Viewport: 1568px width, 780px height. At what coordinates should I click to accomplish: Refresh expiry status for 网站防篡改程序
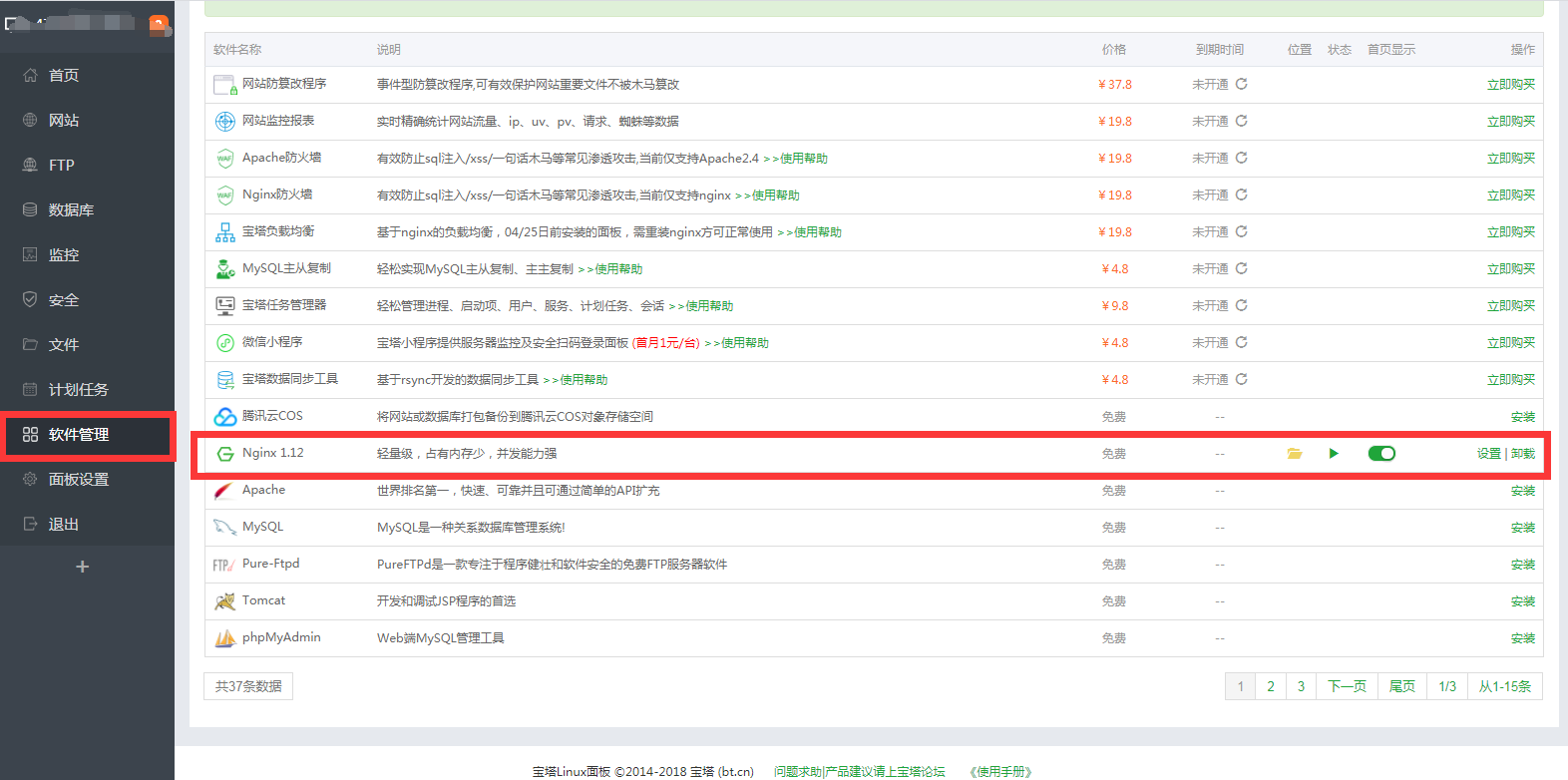pyautogui.click(x=1242, y=84)
